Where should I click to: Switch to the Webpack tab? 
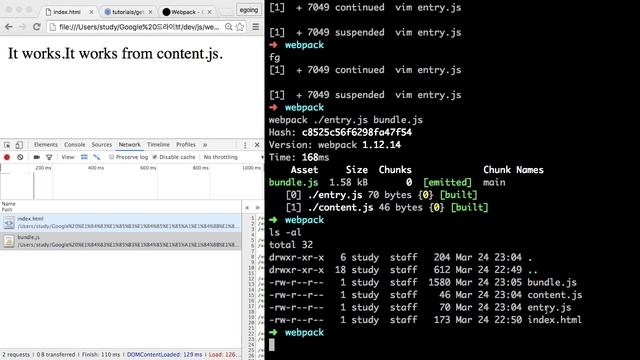186,12
